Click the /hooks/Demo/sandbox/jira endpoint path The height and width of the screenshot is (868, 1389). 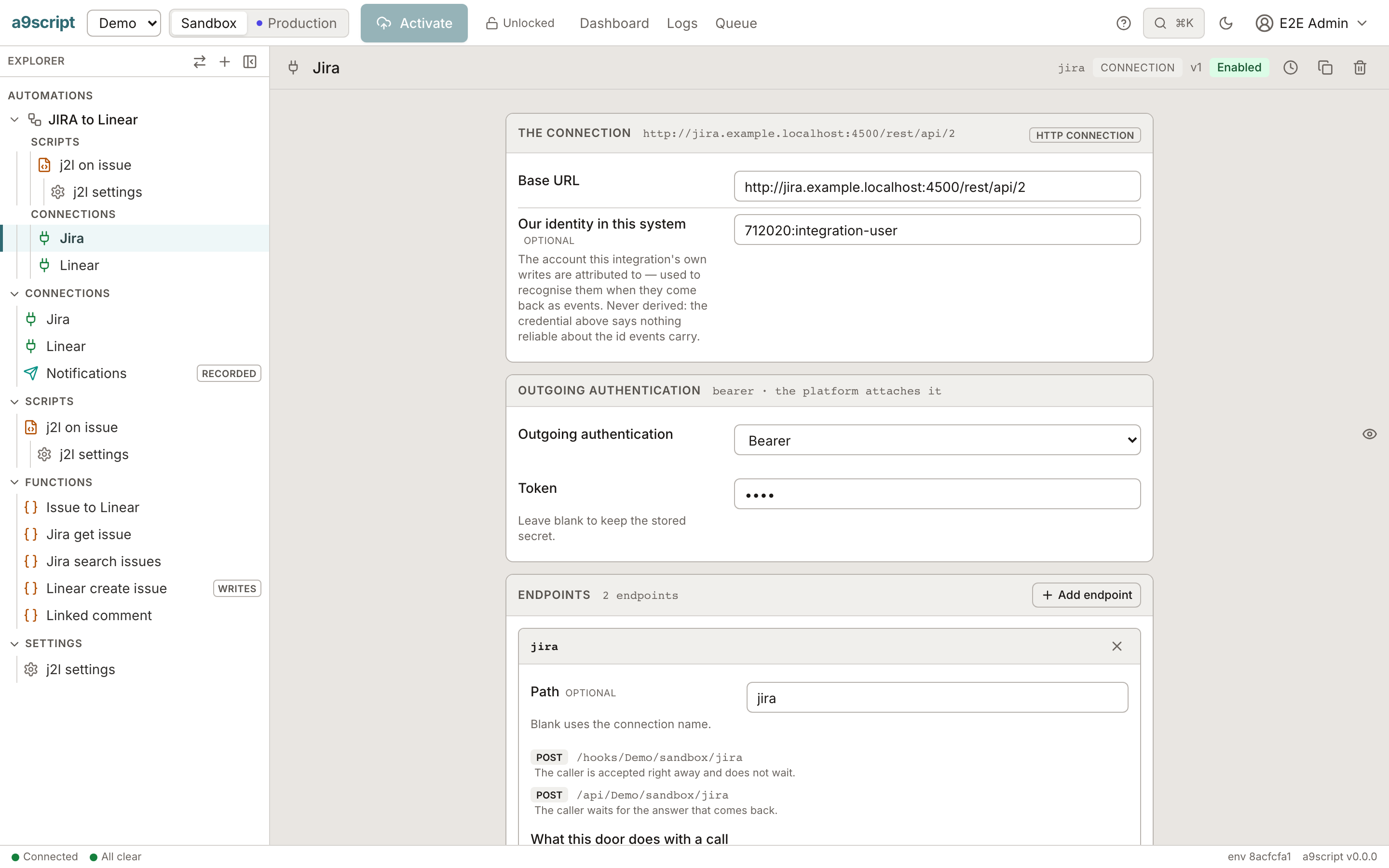tap(659, 758)
